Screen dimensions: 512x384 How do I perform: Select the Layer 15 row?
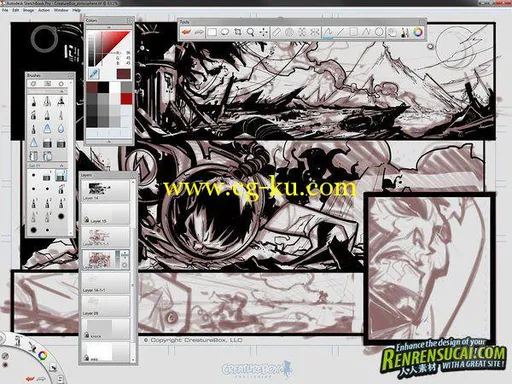(105, 214)
